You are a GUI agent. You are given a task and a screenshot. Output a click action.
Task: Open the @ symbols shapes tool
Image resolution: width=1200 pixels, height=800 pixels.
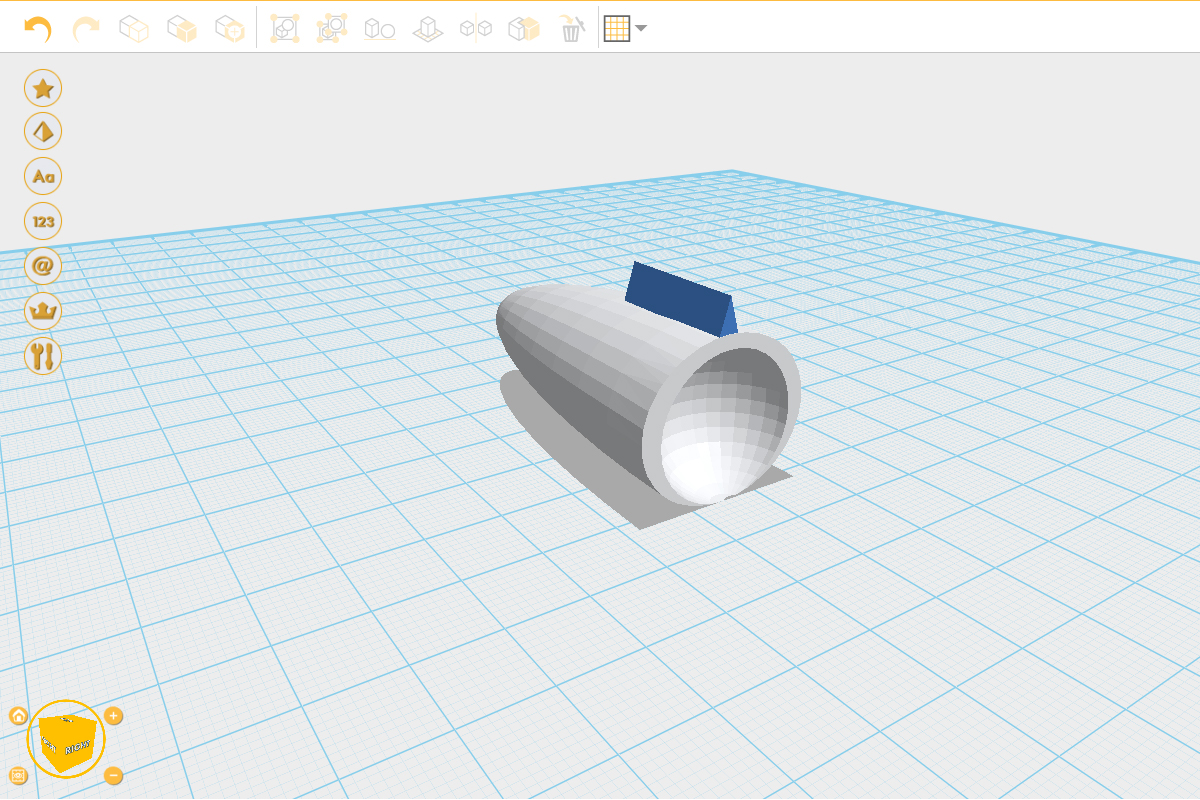pos(43,266)
